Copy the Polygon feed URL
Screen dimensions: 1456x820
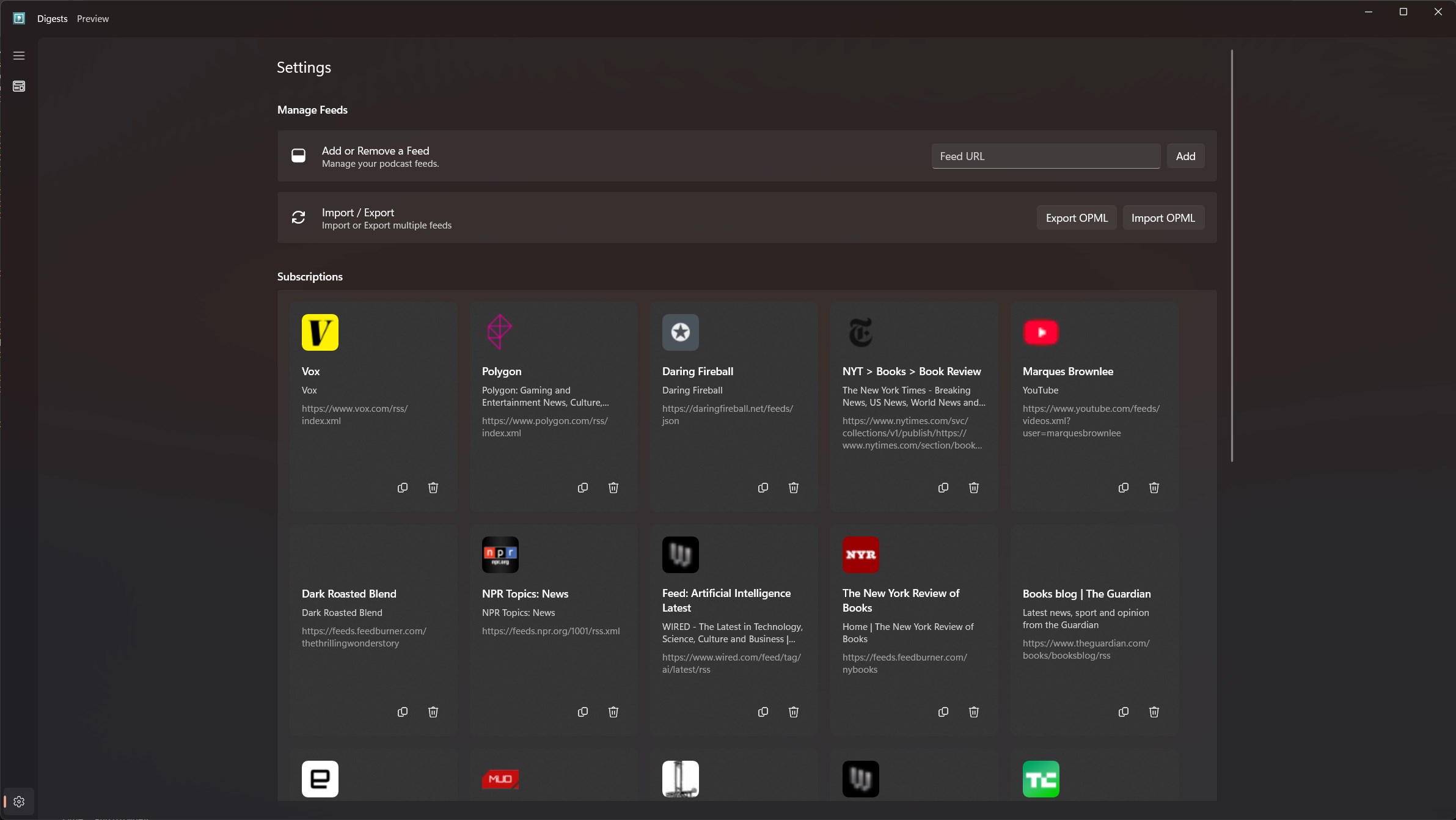(583, 488)
